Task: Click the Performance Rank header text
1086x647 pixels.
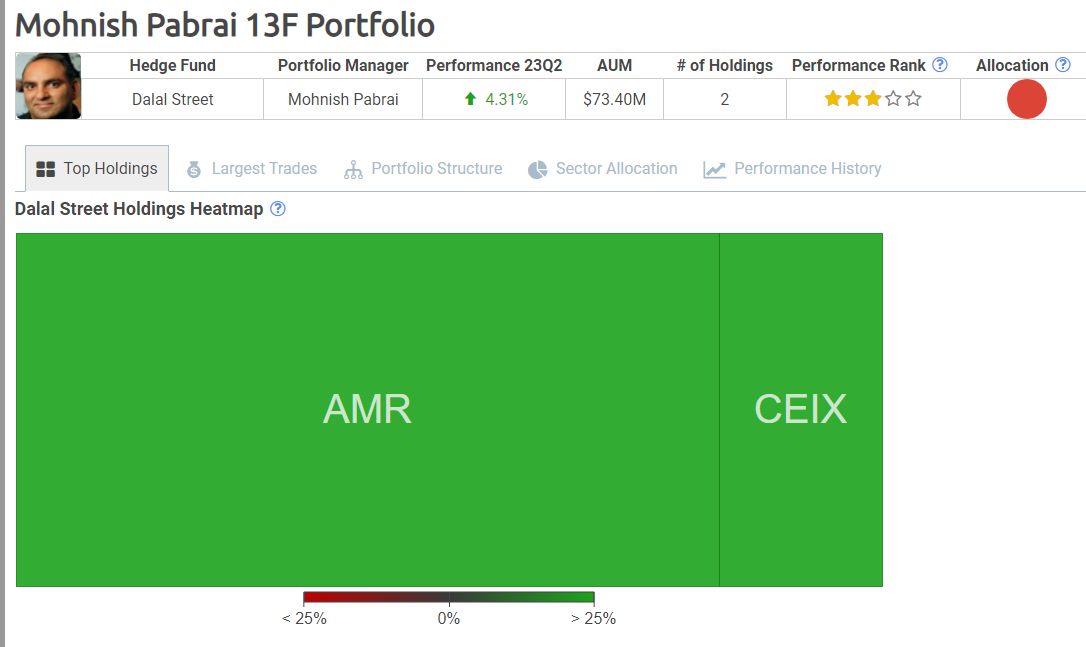Action: click(858, 65)
